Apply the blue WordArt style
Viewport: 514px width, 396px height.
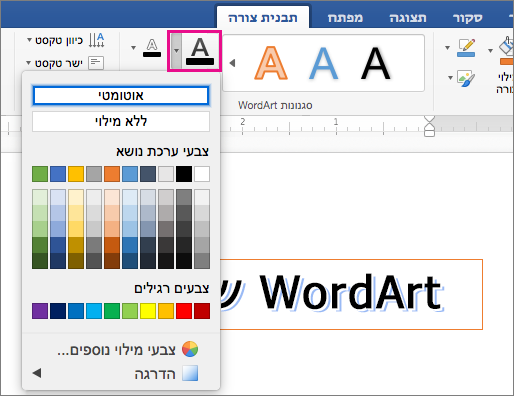[x=323, y=63]
